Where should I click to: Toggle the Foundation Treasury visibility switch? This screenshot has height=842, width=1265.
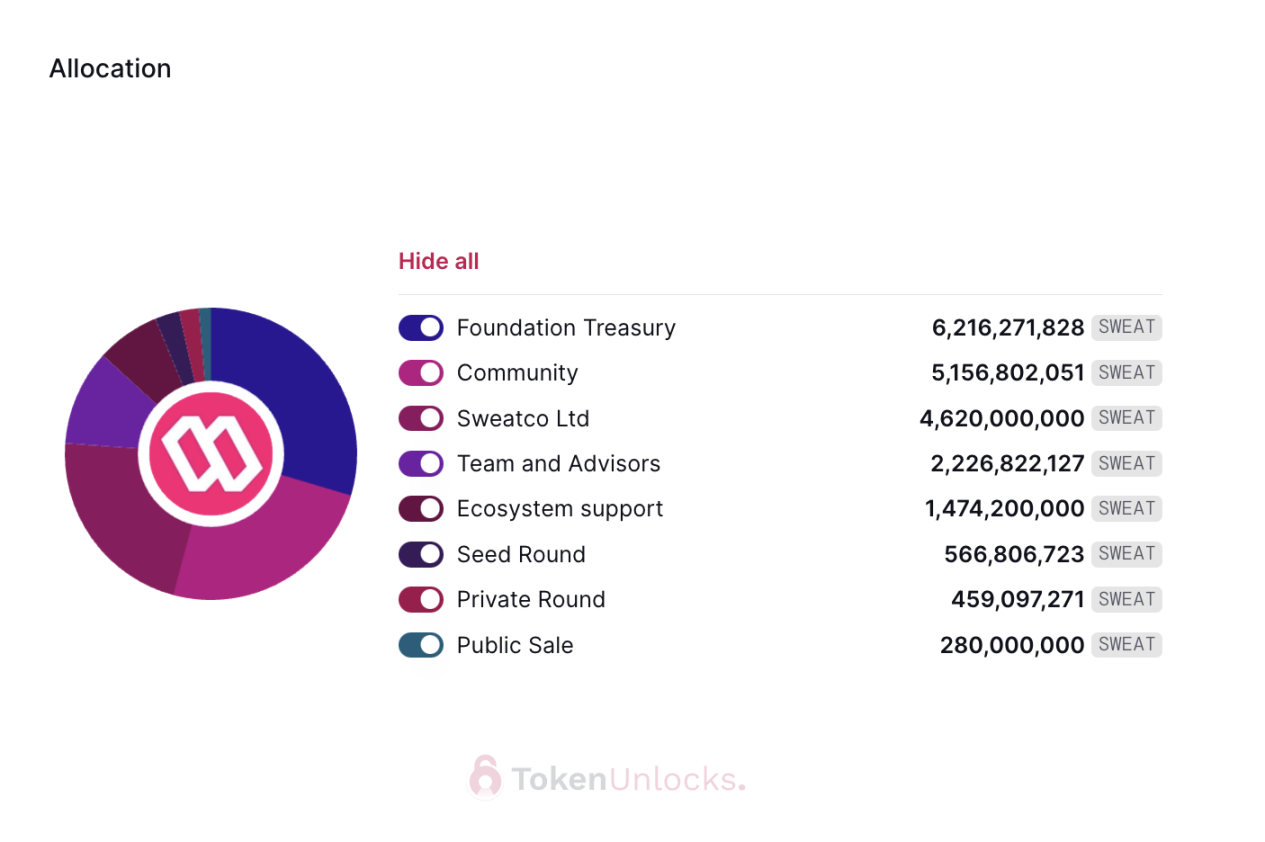coord(420,327)
